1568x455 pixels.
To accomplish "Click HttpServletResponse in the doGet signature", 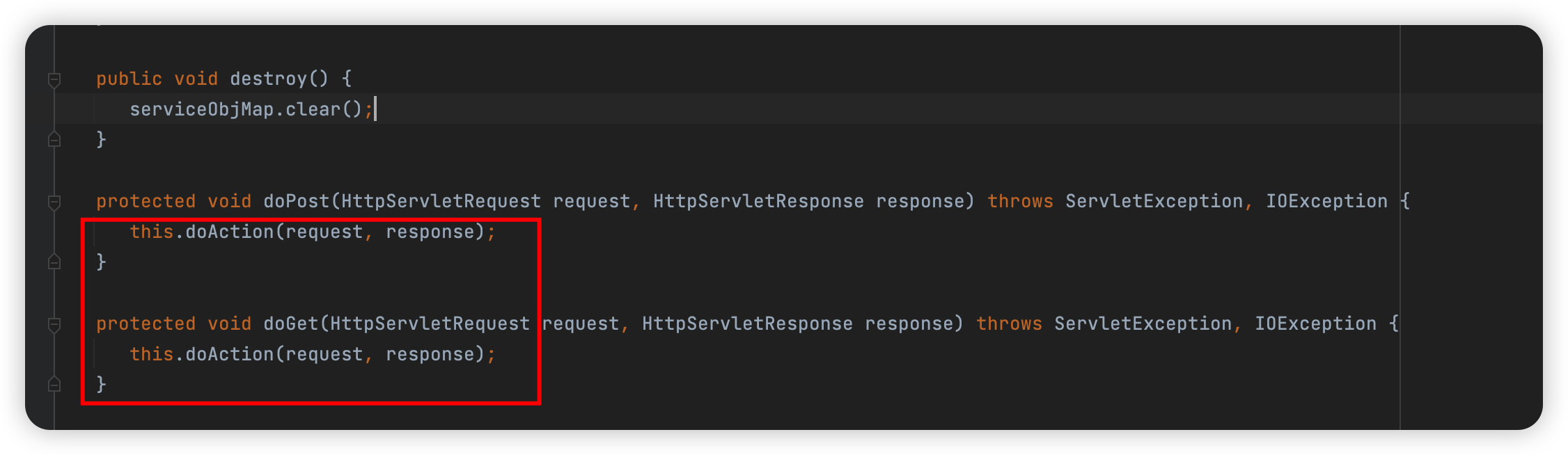I will [747, 324].
